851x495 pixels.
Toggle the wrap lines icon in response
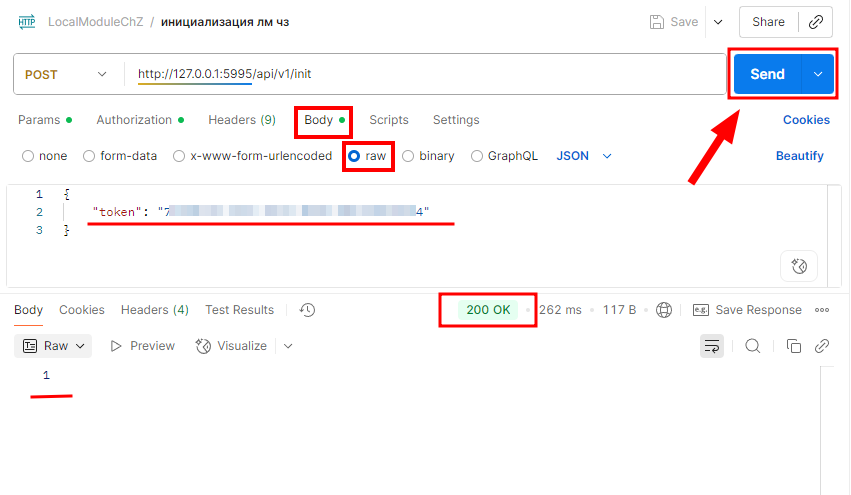click(712, 346)
